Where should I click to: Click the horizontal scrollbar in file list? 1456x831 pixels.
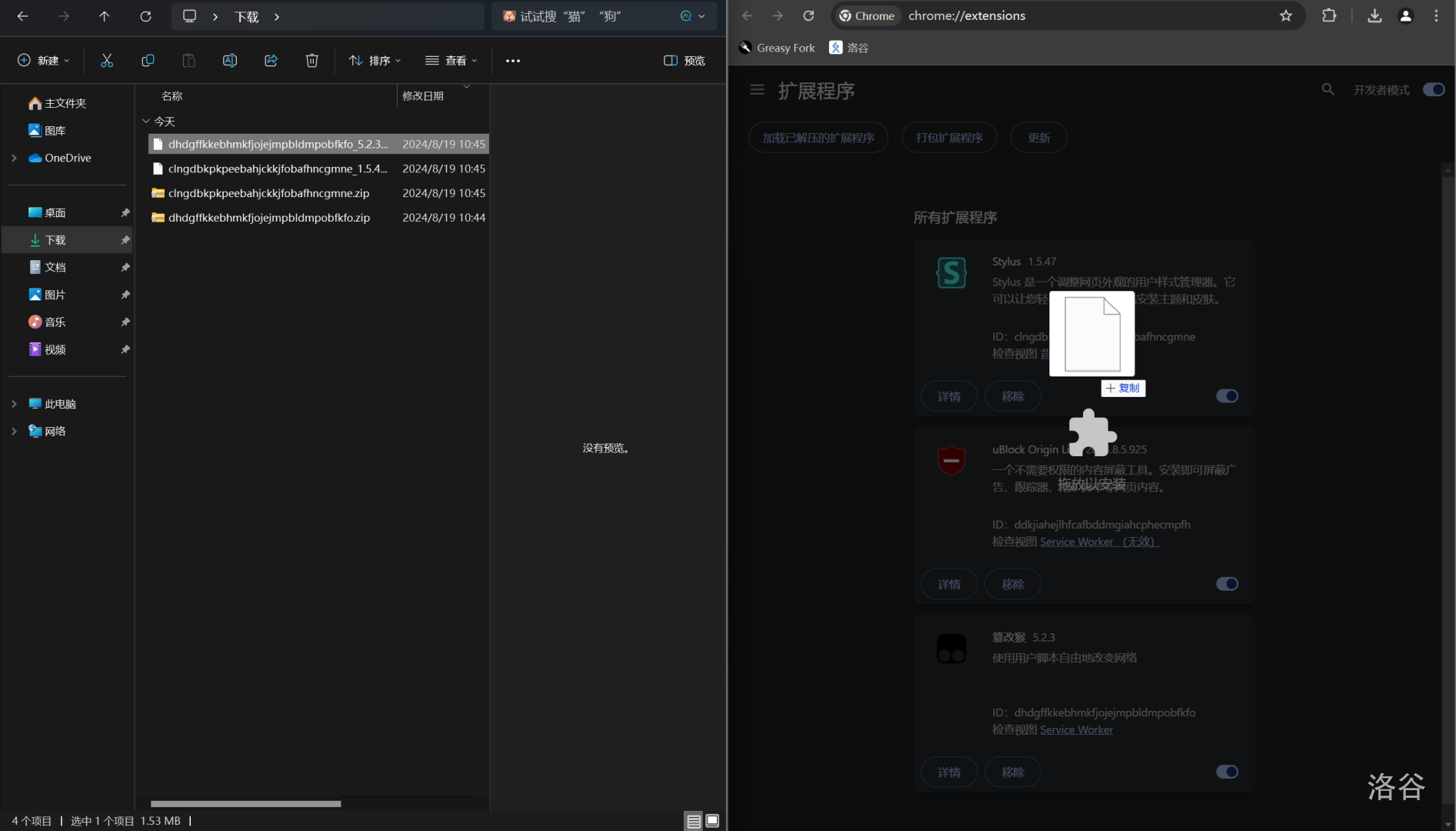[x=245, y=803]
